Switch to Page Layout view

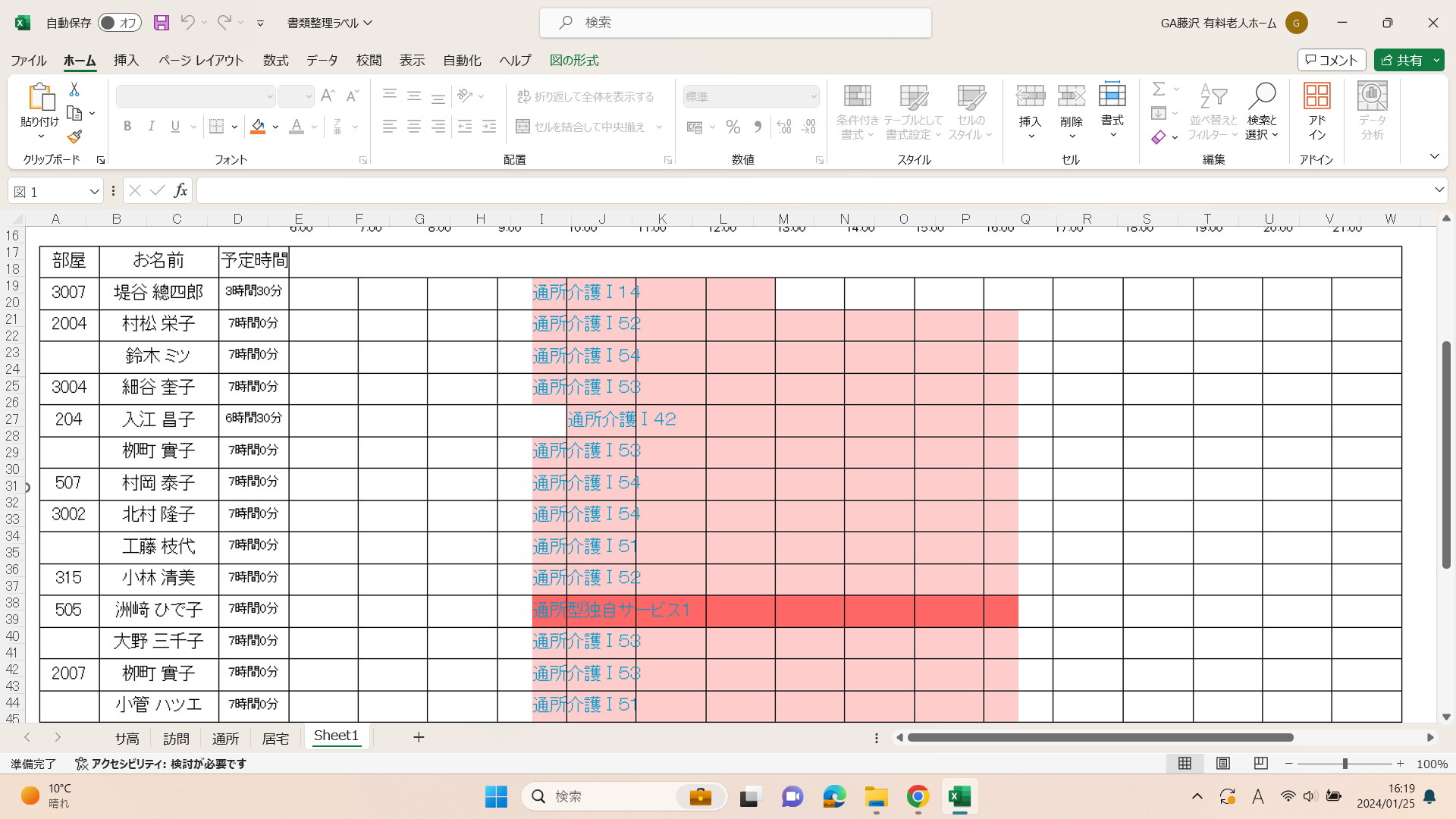coord(1222,764)
